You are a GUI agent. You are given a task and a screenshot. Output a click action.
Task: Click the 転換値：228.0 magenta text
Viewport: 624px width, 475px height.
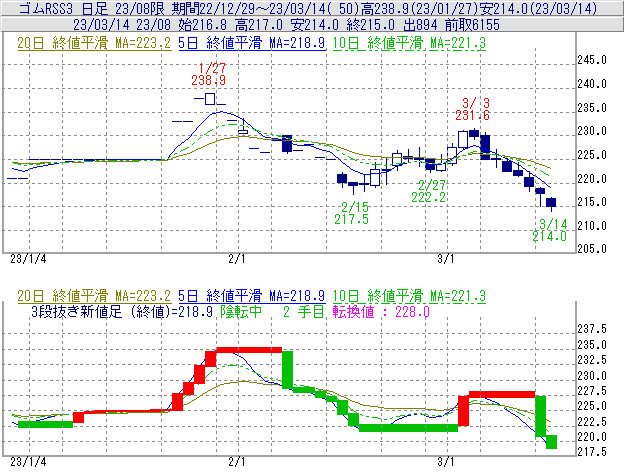tap(381, 311)
